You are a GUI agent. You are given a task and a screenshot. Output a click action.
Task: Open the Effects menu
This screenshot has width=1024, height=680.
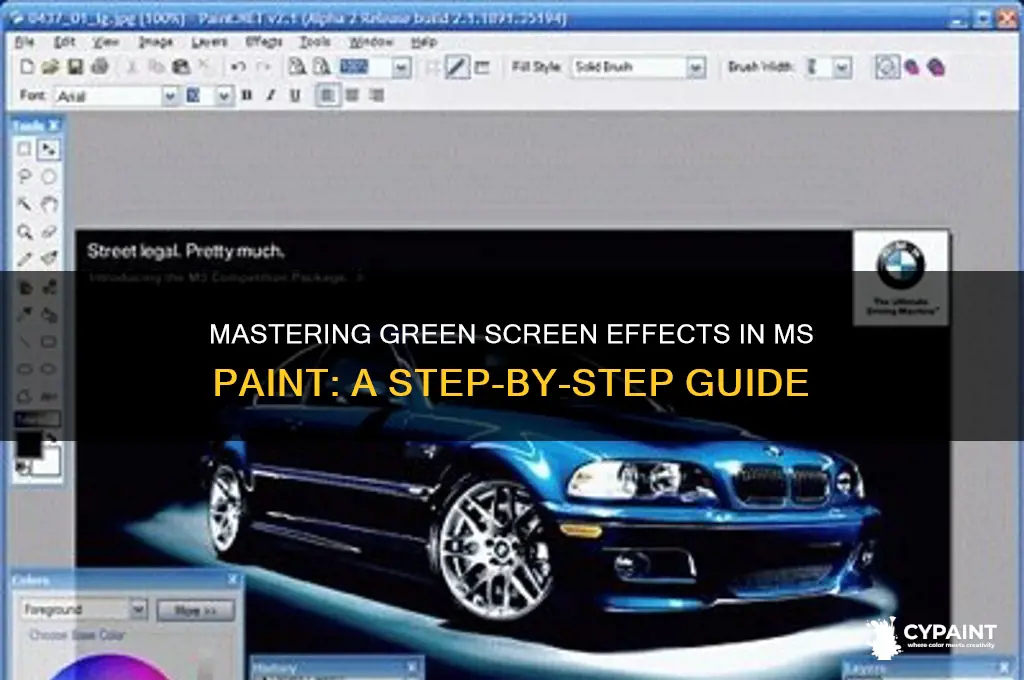click(x=264, y=42)
